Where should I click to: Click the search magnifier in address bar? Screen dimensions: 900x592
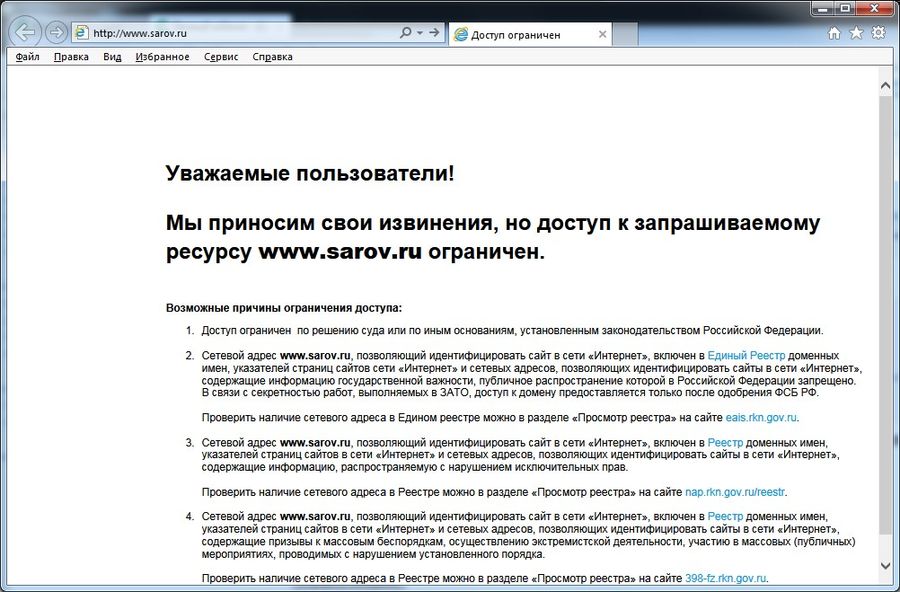point(405,33)
